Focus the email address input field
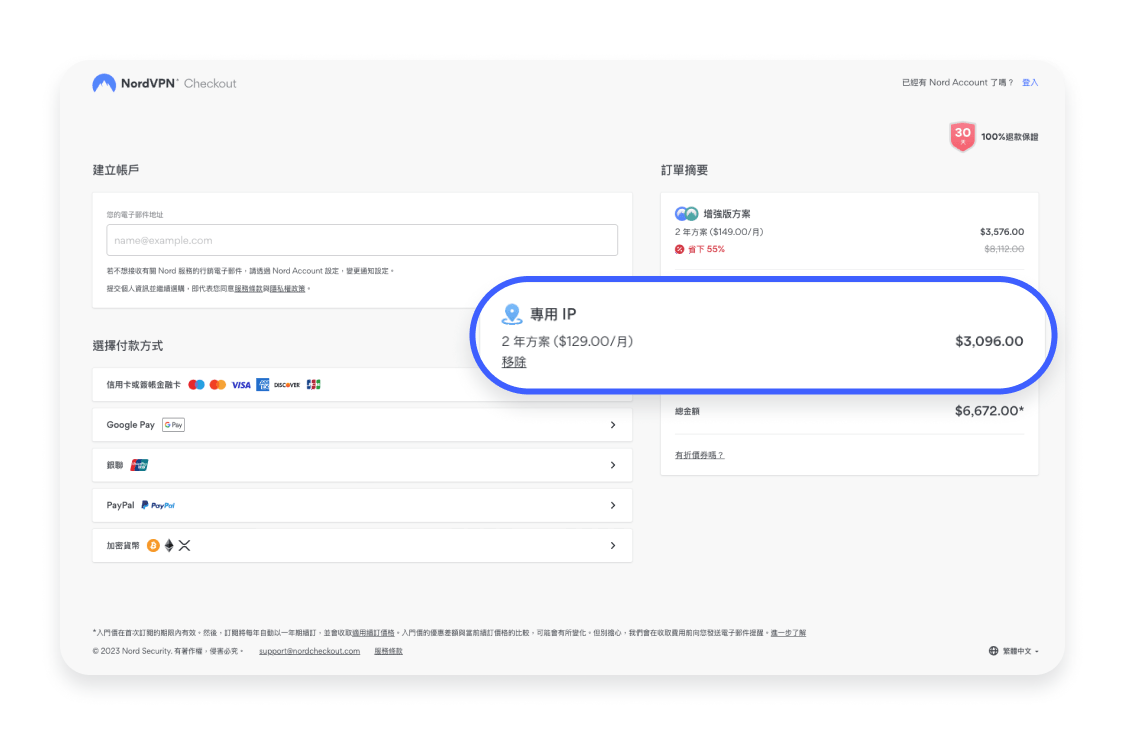Screen dimensions: 1125x735 click(x=362, y=240)
